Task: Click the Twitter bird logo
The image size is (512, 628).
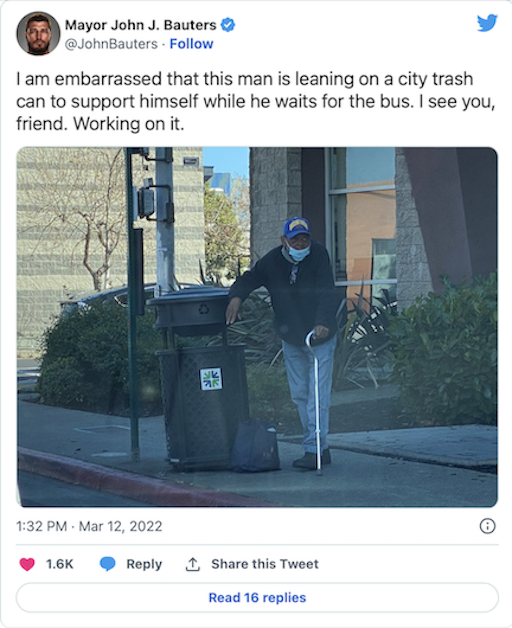Action: coord(487,22)
